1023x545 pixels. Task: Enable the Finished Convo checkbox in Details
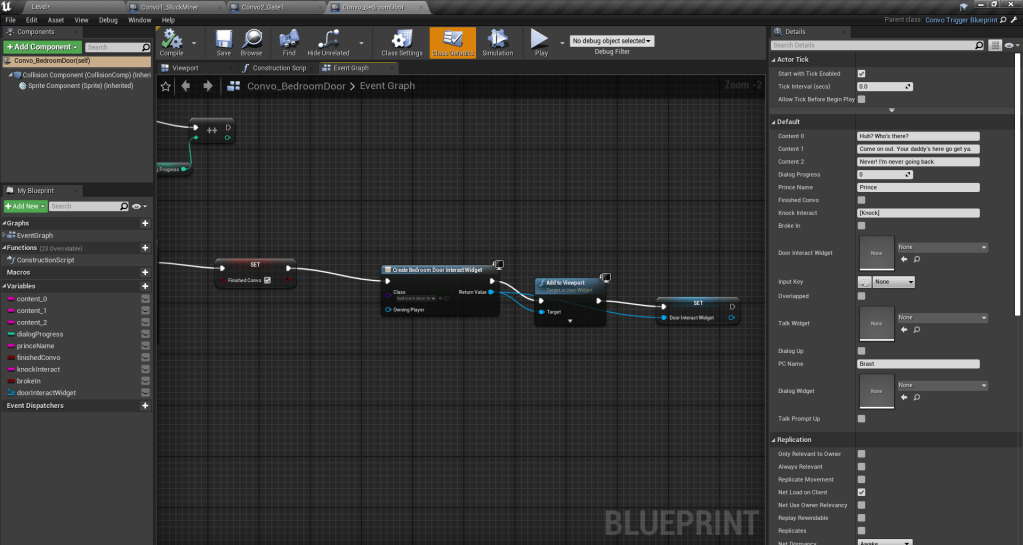[x=862, y=200]
